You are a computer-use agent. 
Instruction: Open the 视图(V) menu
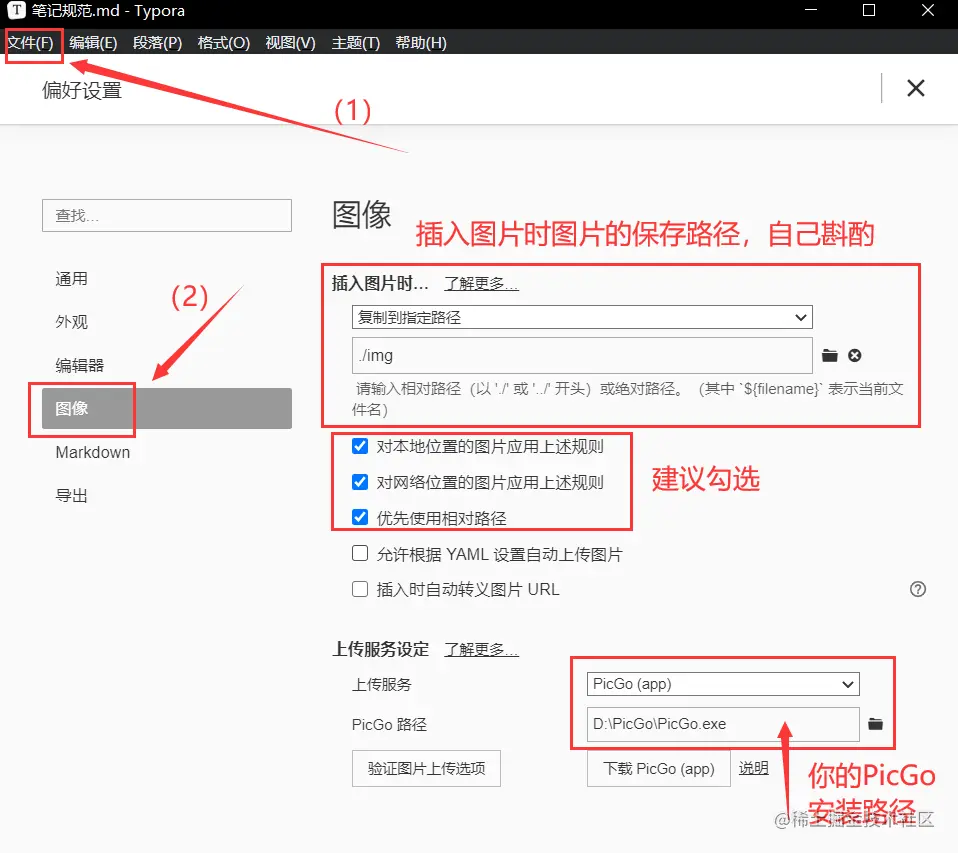click(x=290, y=43)
